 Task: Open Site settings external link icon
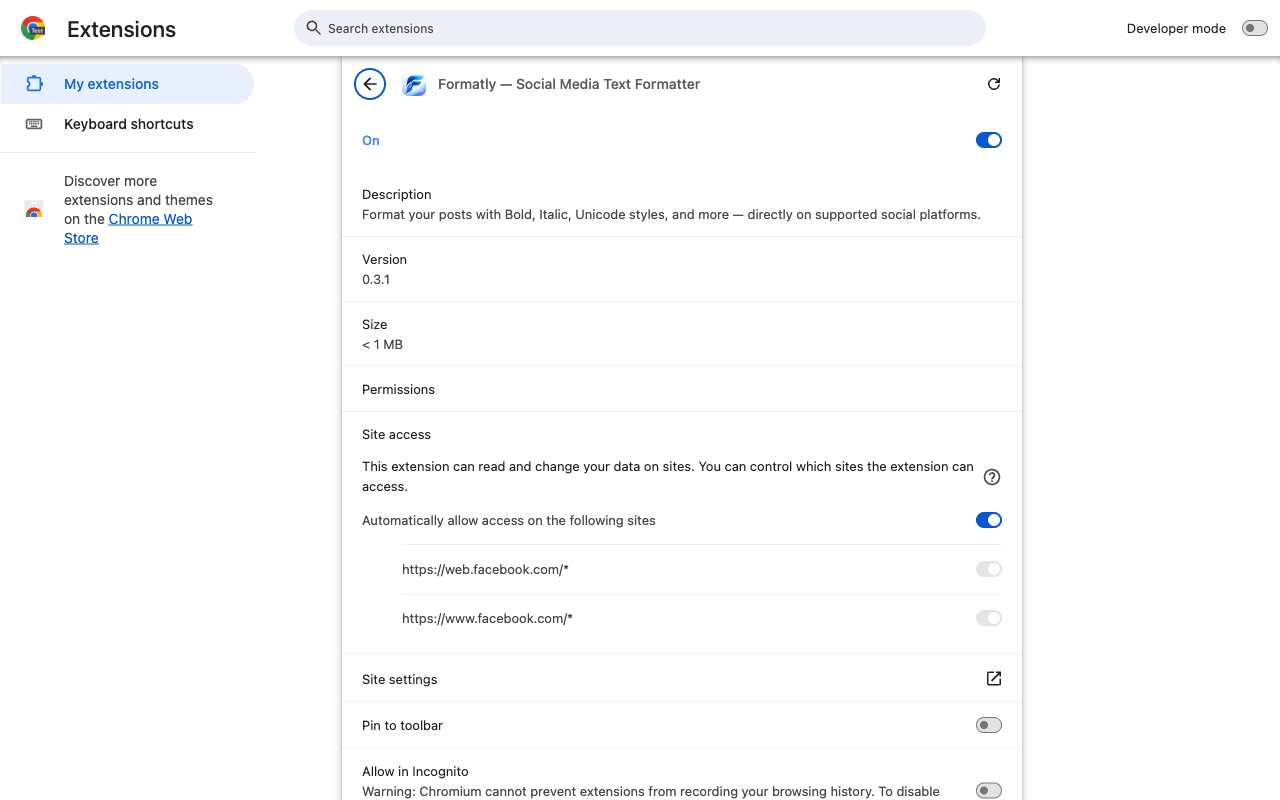994,679
